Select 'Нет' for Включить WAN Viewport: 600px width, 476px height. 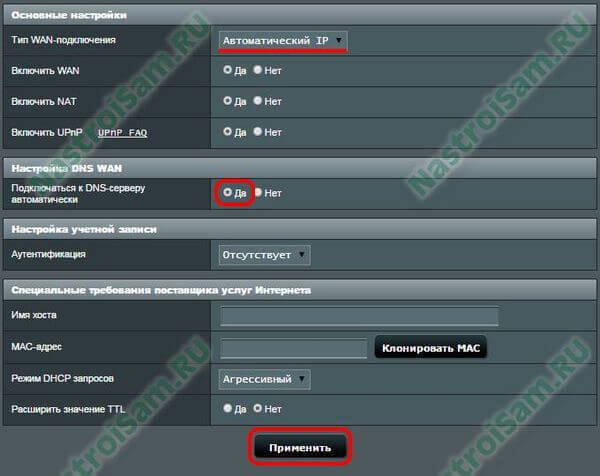258,70
